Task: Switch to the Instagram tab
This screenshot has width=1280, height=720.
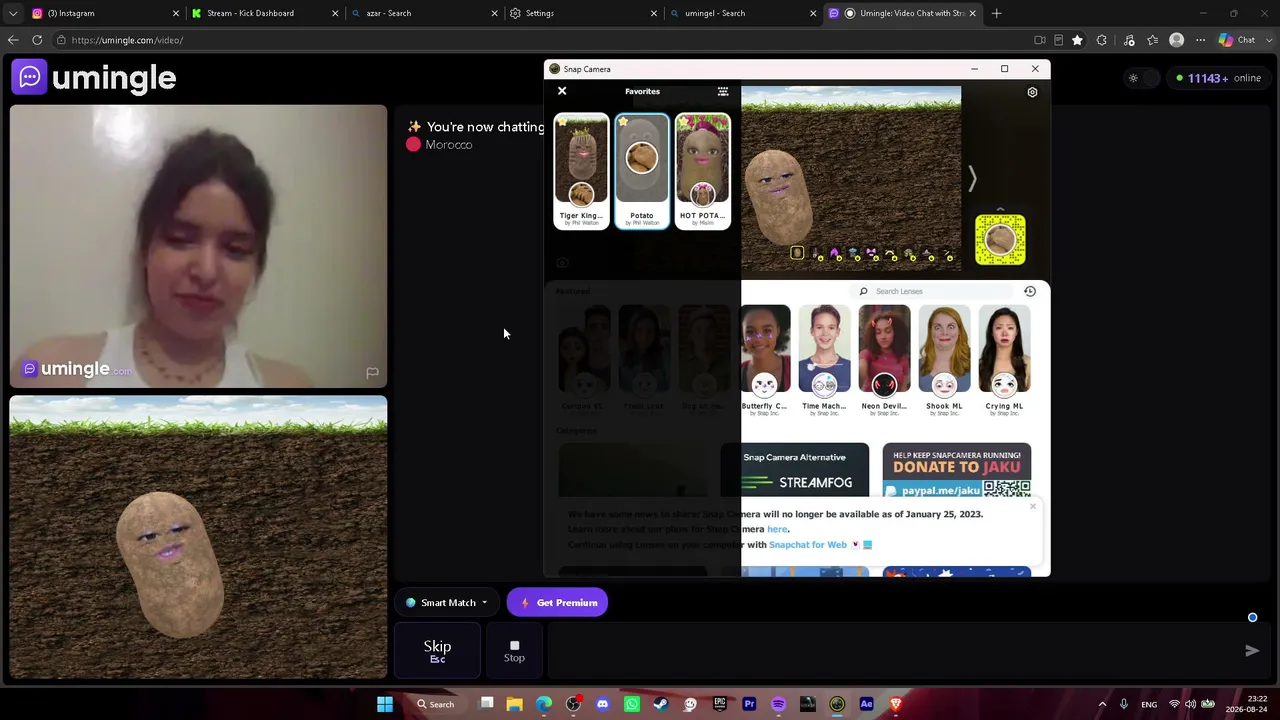Action: [x=103, y=13]
